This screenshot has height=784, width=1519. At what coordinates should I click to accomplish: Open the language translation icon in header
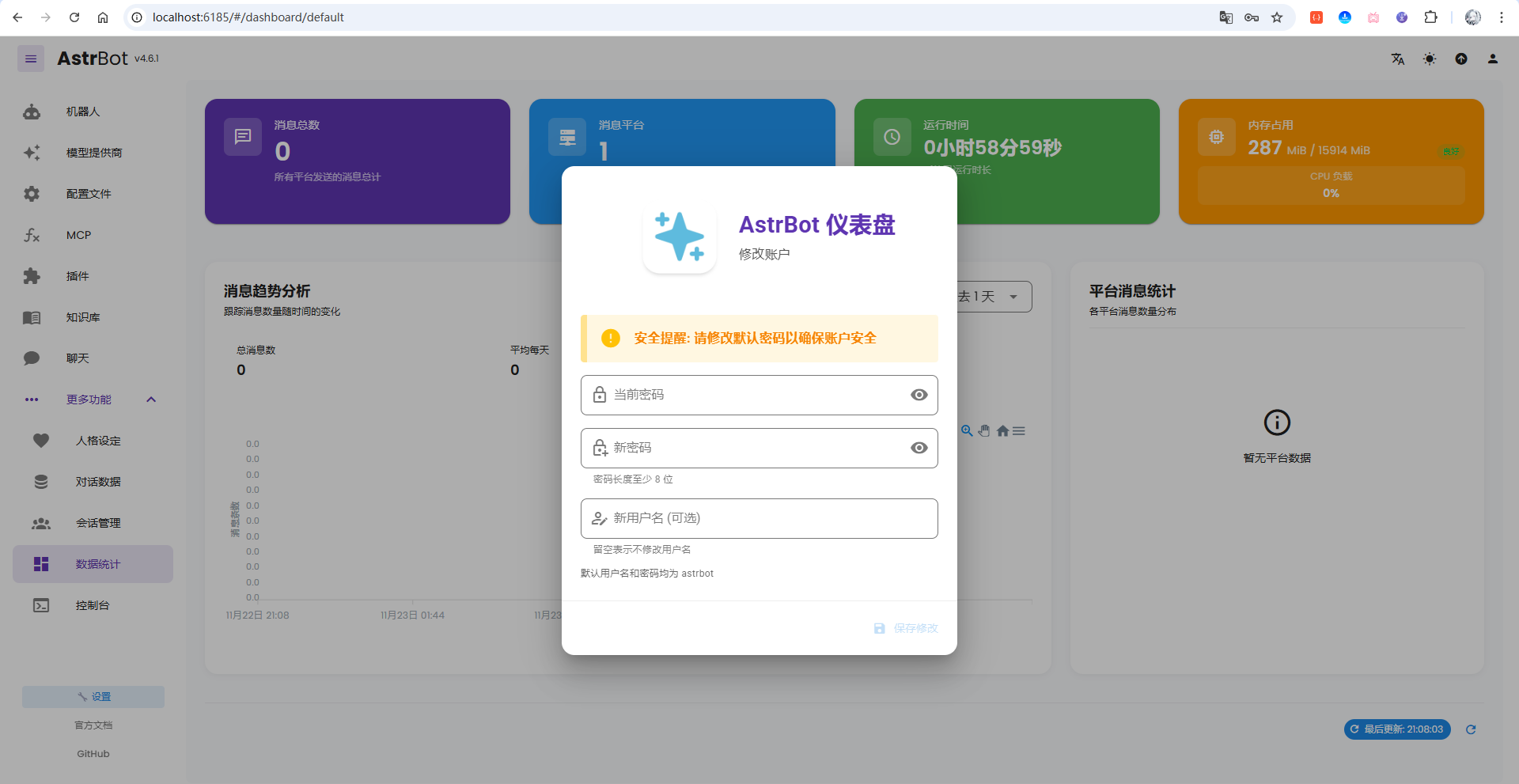[1398, 59]
